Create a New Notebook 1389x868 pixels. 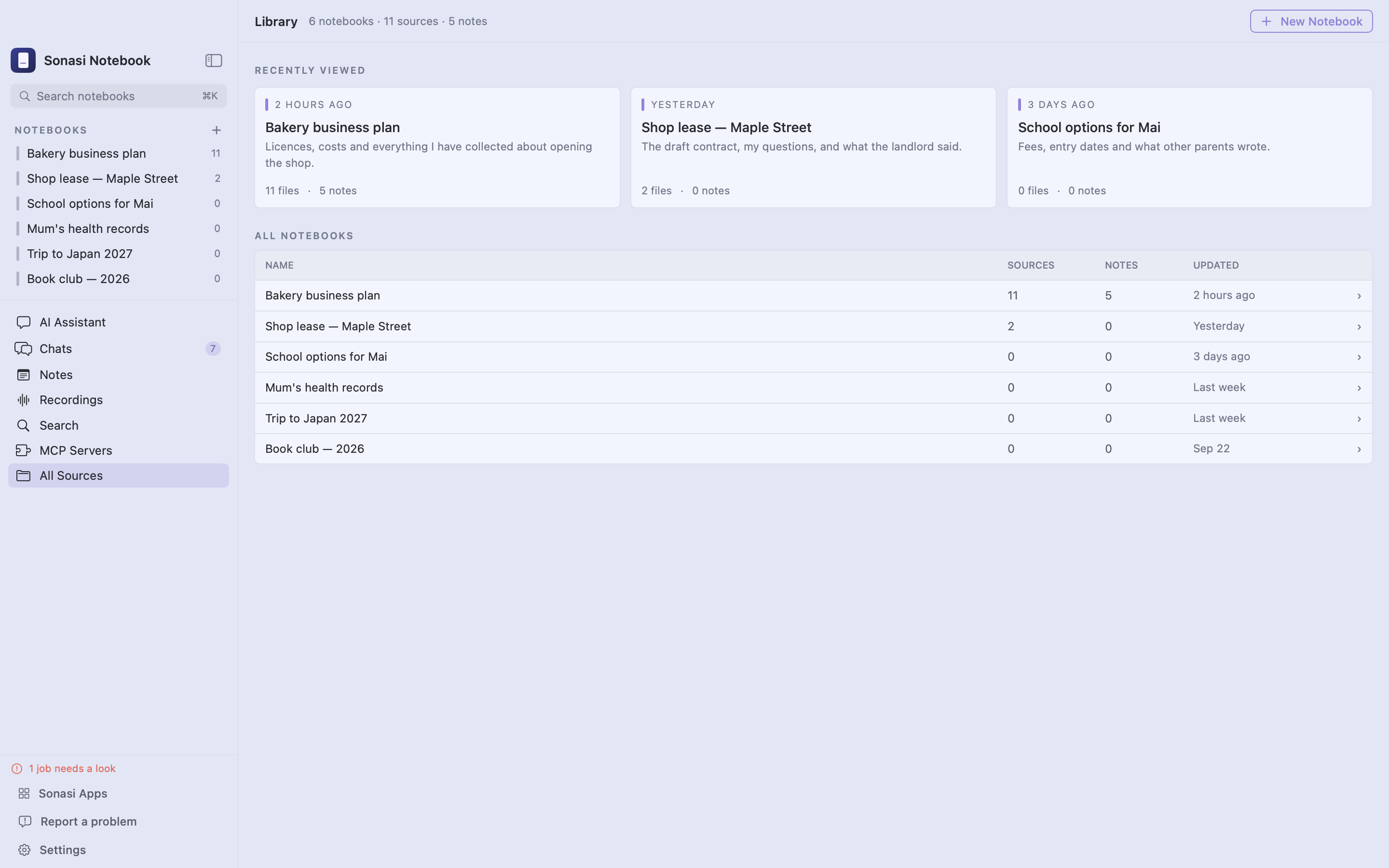[1311, 21]
